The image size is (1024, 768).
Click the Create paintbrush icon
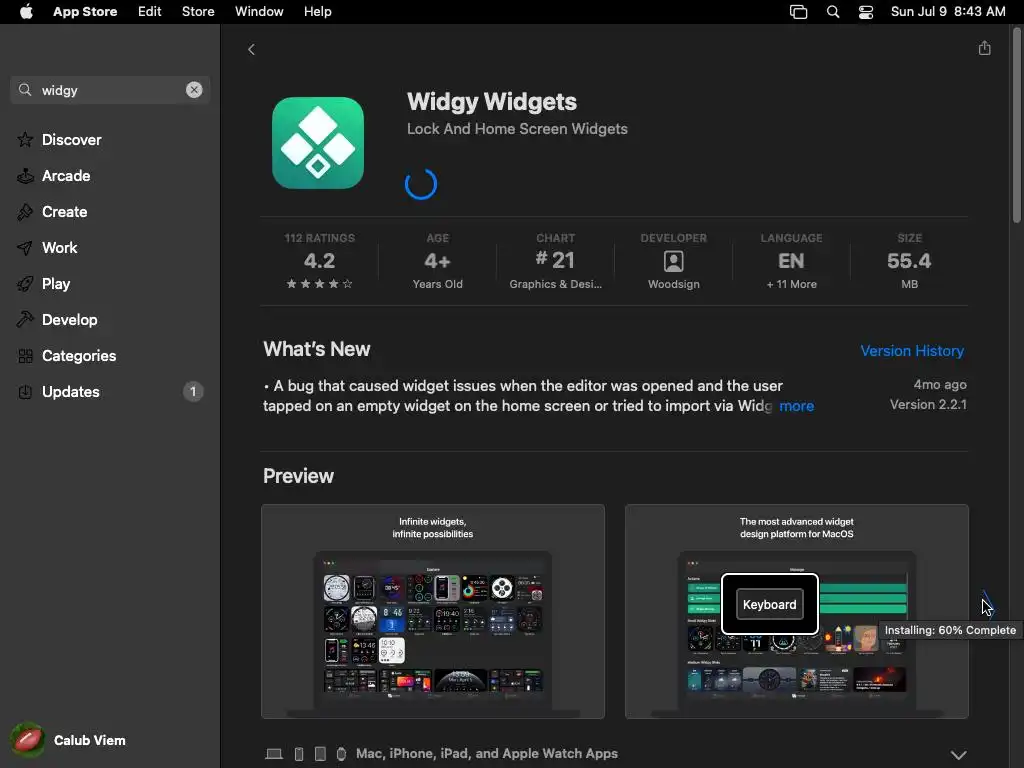pyautogui.click(x=25, y=212)
